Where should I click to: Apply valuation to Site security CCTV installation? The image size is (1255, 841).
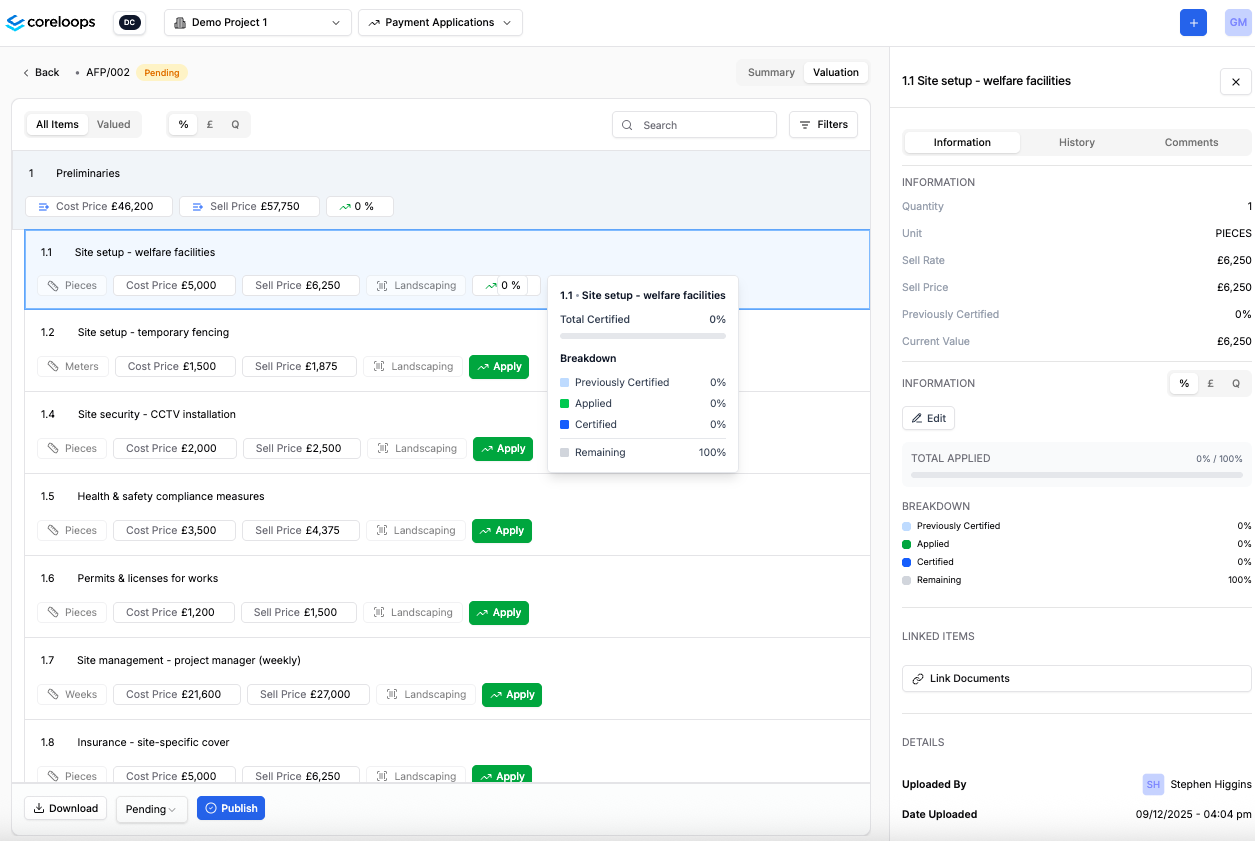pos(502,449)
